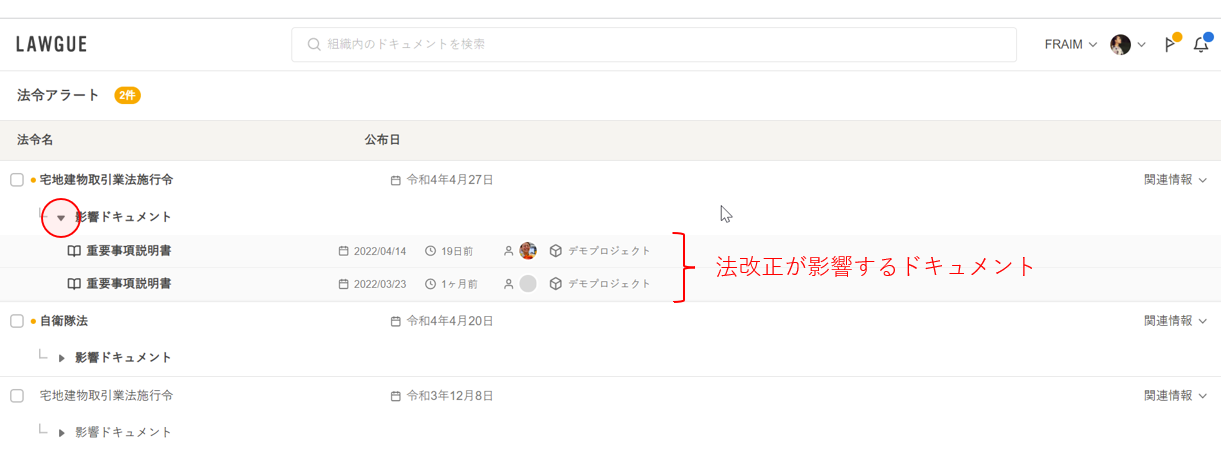This screenshot has width=1221, height=453.
Task: Open the FRAIM organization dropdown
Action: point(1071,45)
